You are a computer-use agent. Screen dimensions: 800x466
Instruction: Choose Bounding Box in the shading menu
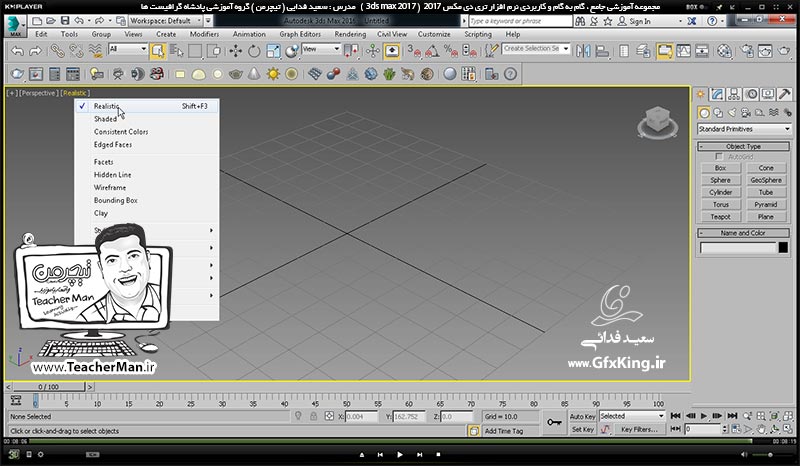point(147,200)
